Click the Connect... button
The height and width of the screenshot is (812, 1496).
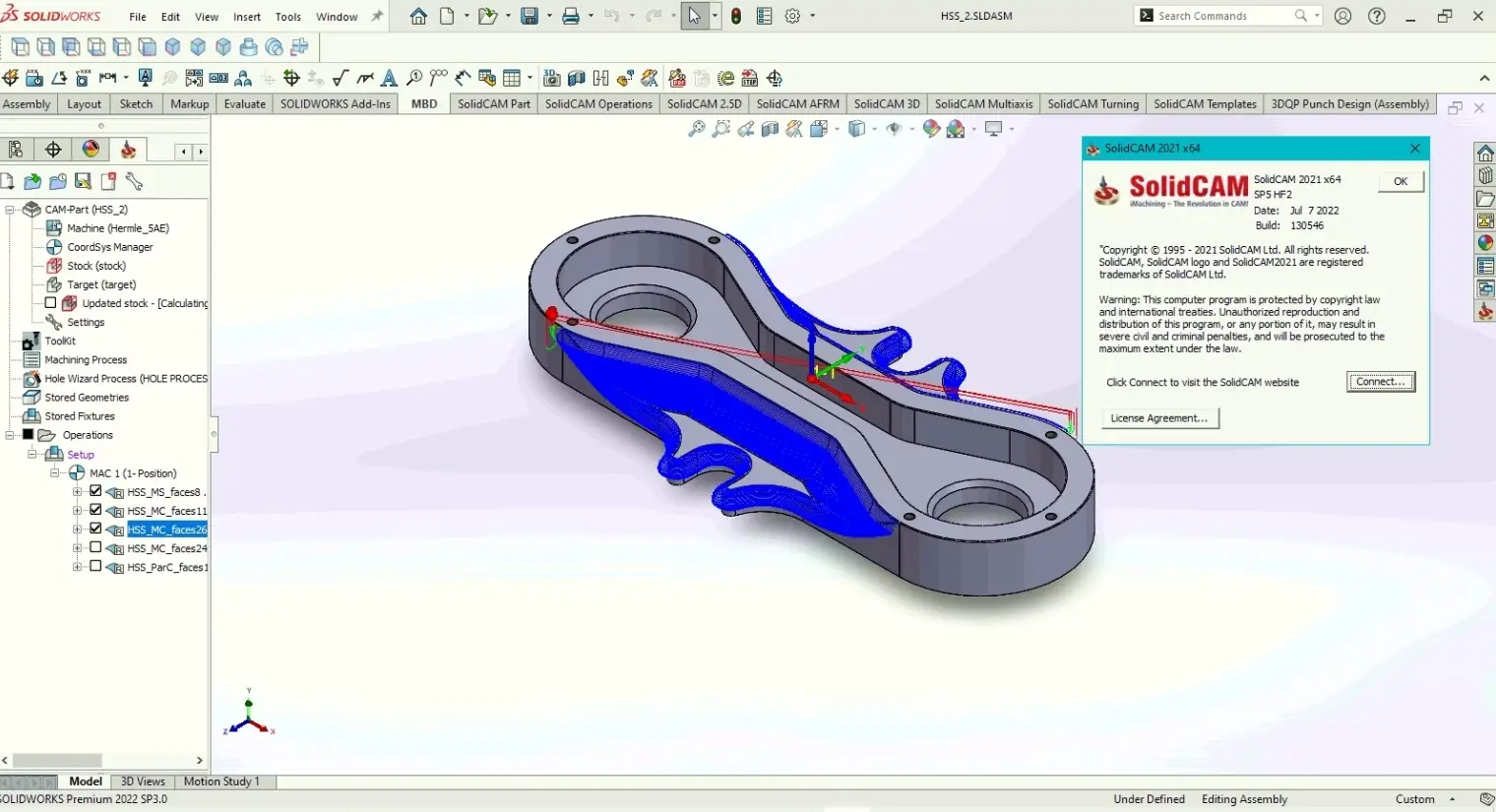[1381, 382]
